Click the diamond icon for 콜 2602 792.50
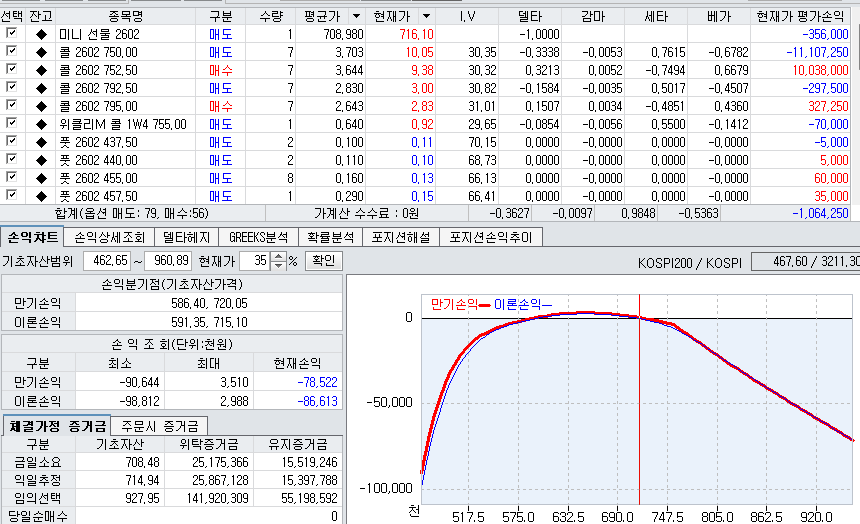The image size is (860, 524). [x=41, y=88]
